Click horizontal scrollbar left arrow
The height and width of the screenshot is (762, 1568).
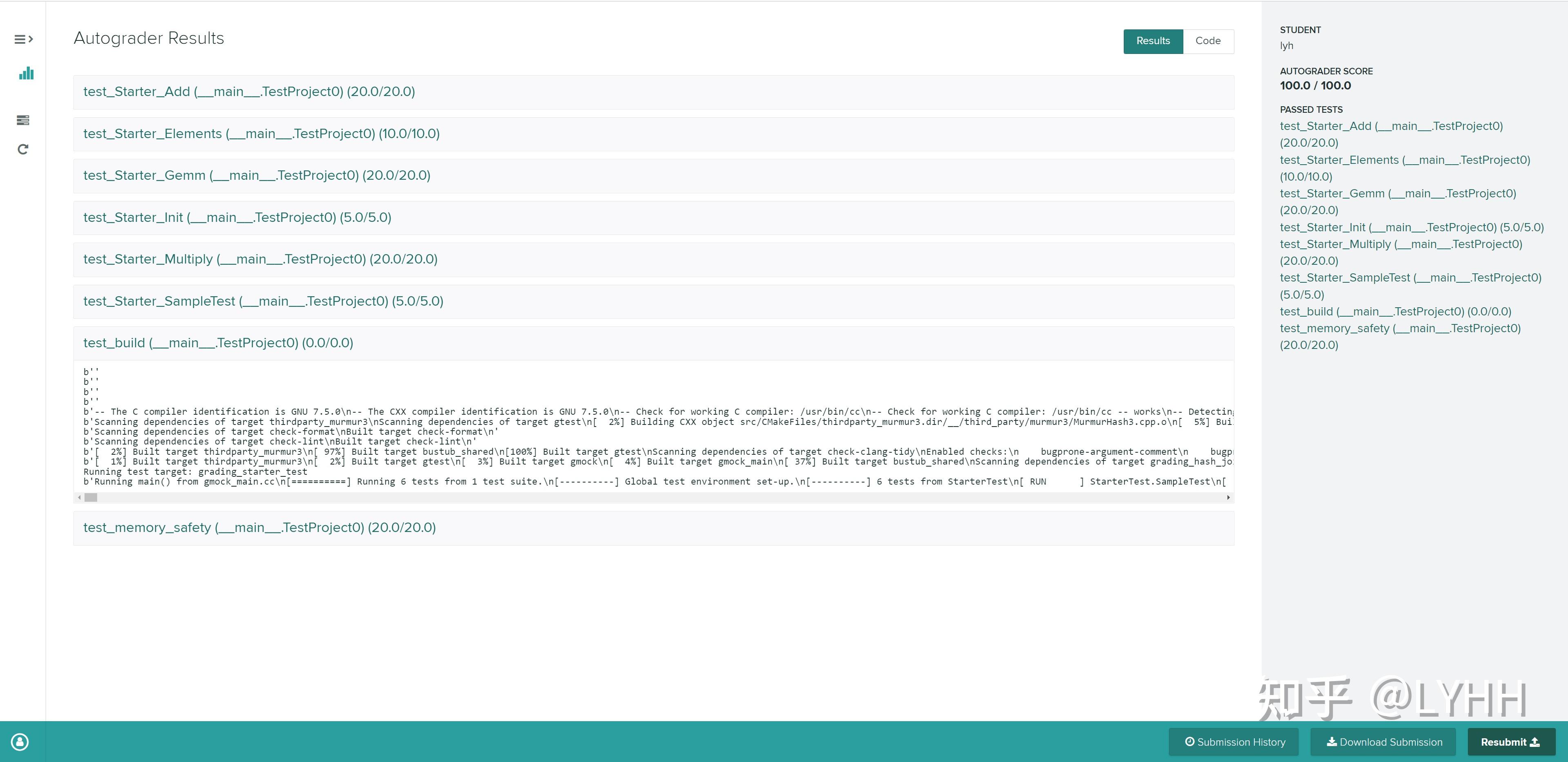[x=79, y=498]
